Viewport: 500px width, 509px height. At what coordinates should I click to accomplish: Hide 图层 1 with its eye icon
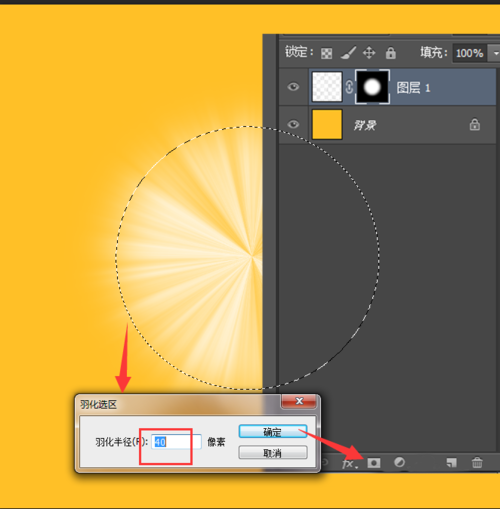pos(293,87)
